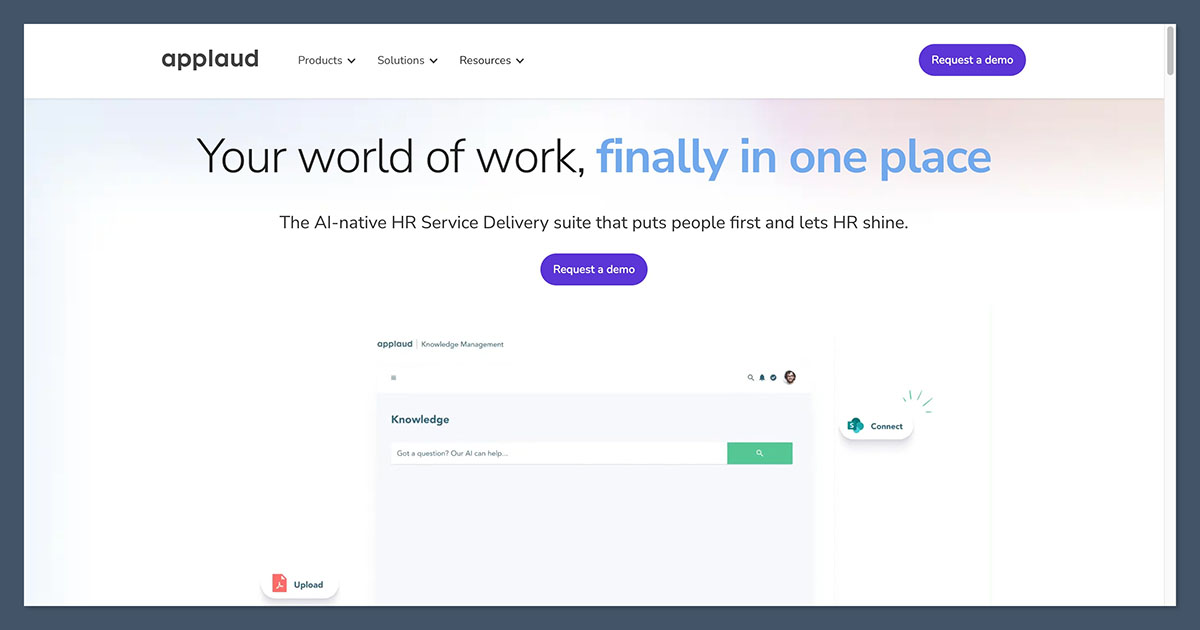This screenshot has width=1200, height=630.
Task: Expand the Solutions dropdown
Action: [x=407, y=60]
